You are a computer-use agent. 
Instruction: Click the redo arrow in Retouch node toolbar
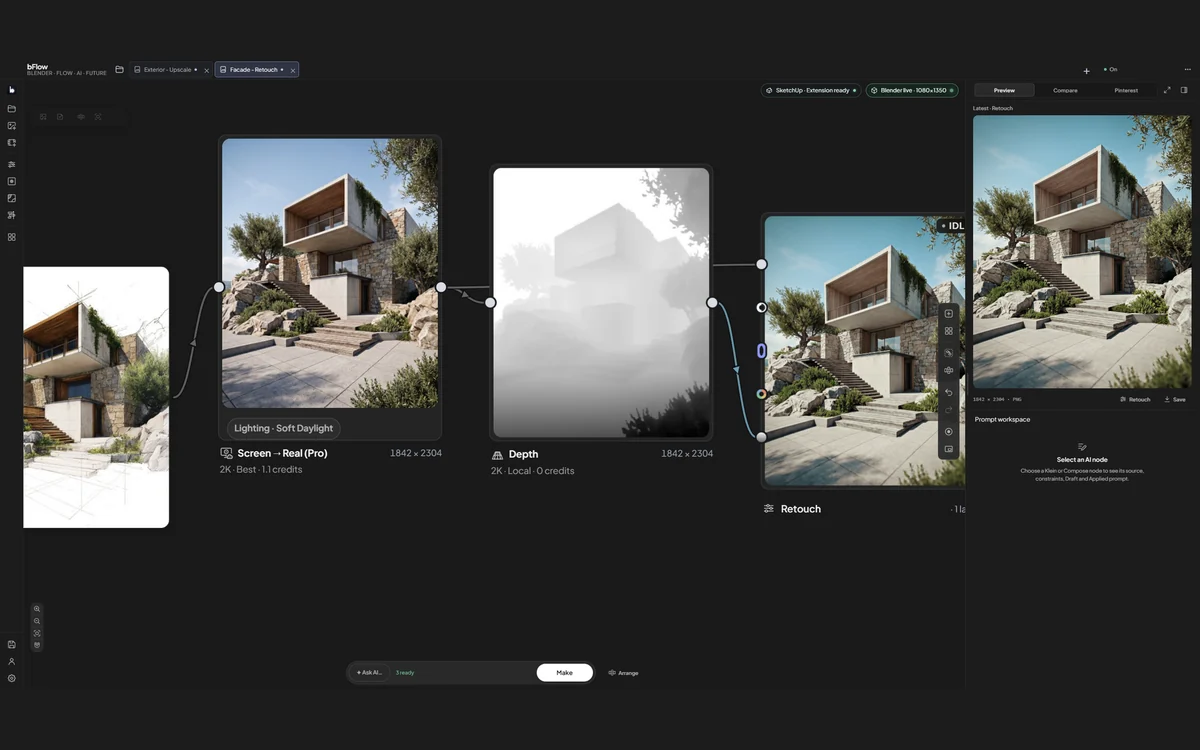[949, 410]
